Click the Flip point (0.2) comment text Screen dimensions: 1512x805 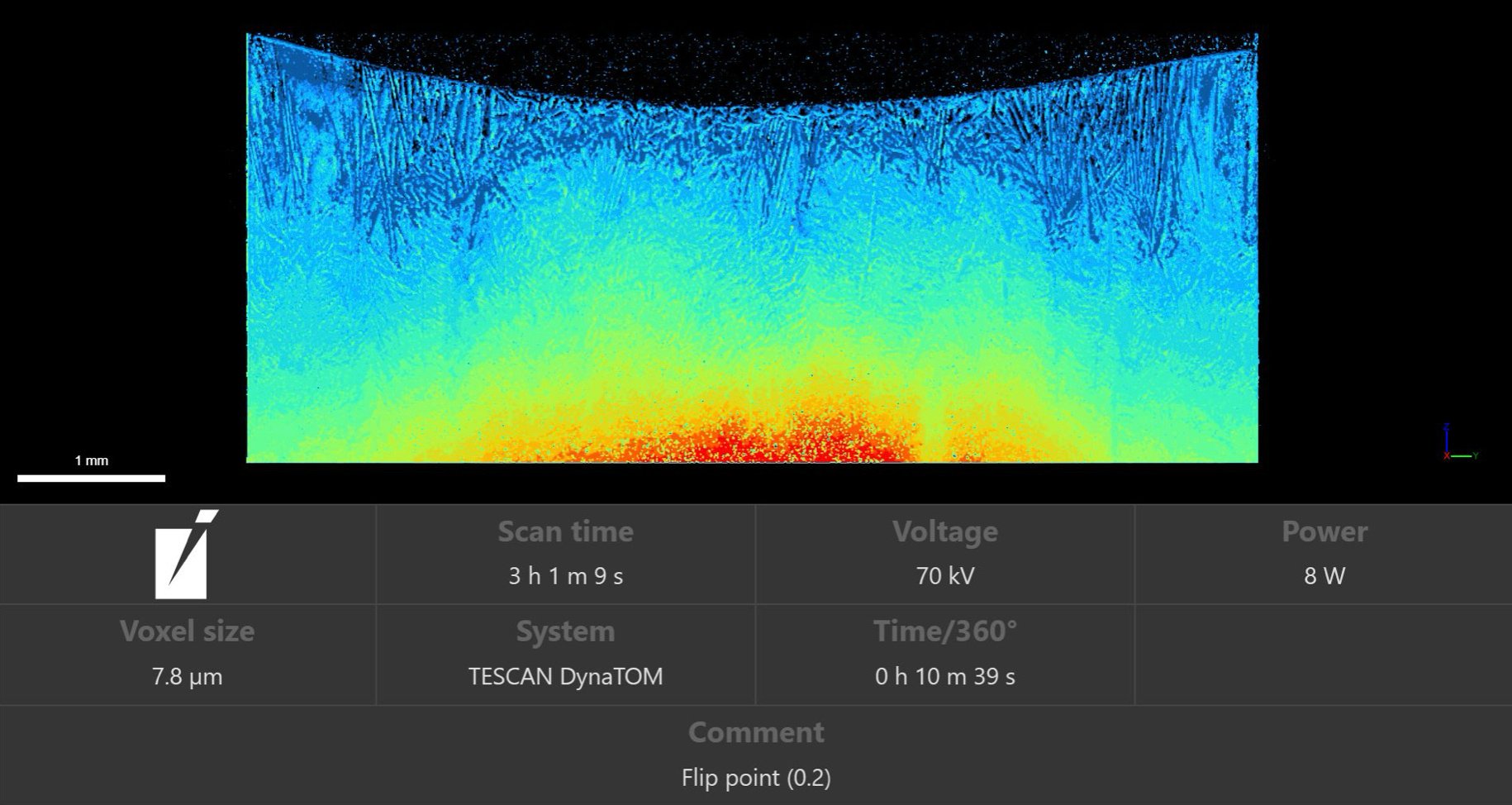pos(756,777)
